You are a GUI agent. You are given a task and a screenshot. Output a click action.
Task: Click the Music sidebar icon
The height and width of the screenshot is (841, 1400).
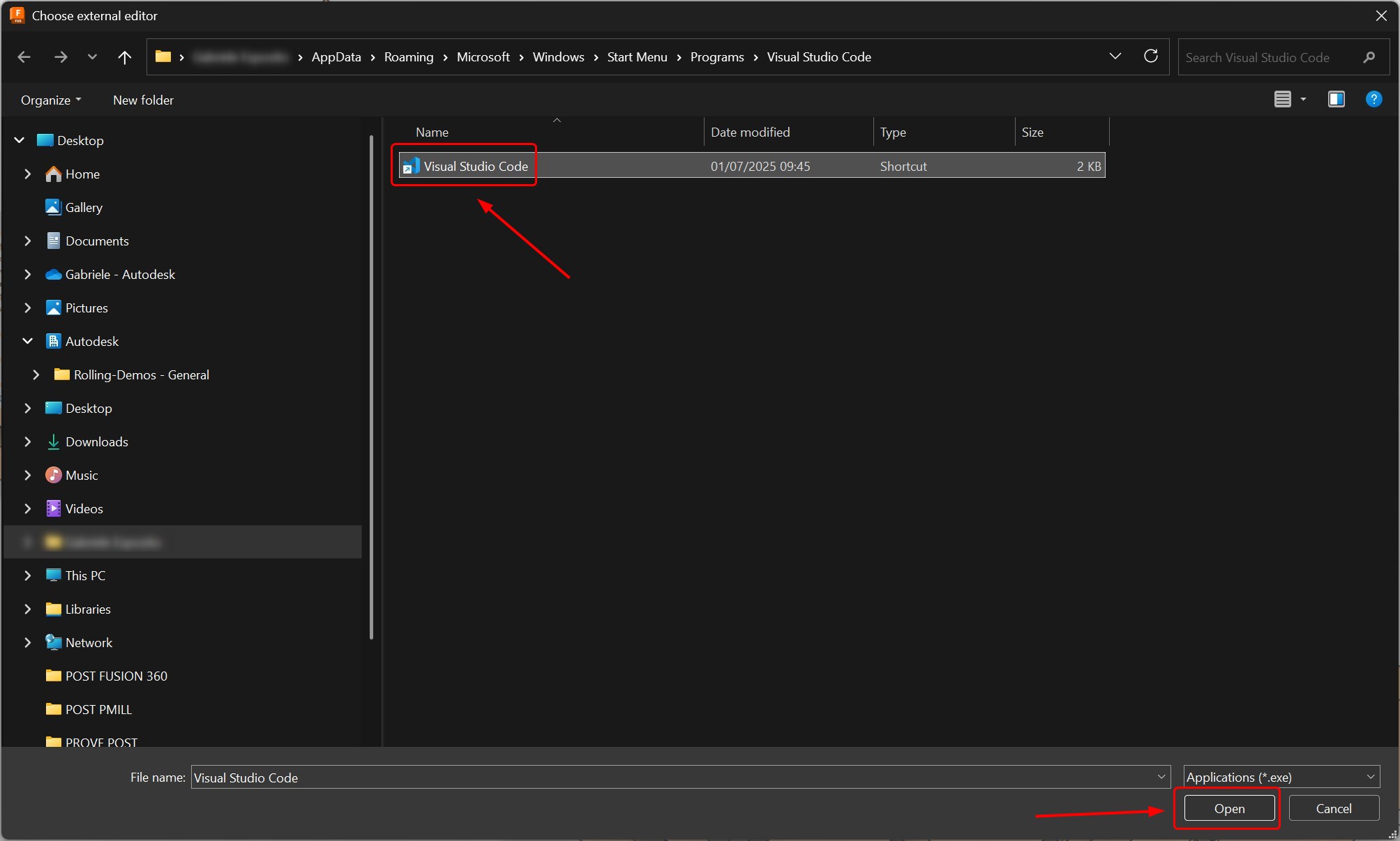pos(54,475)
